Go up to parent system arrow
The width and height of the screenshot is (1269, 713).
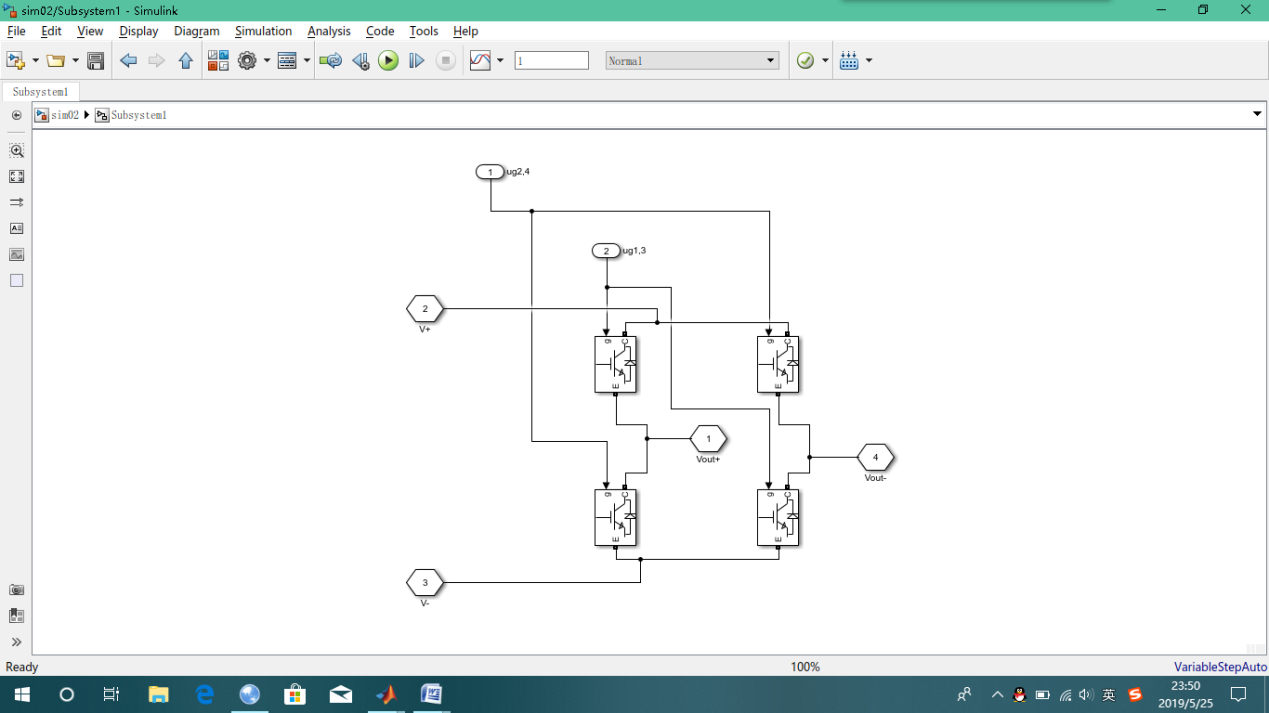pos(185,61)
